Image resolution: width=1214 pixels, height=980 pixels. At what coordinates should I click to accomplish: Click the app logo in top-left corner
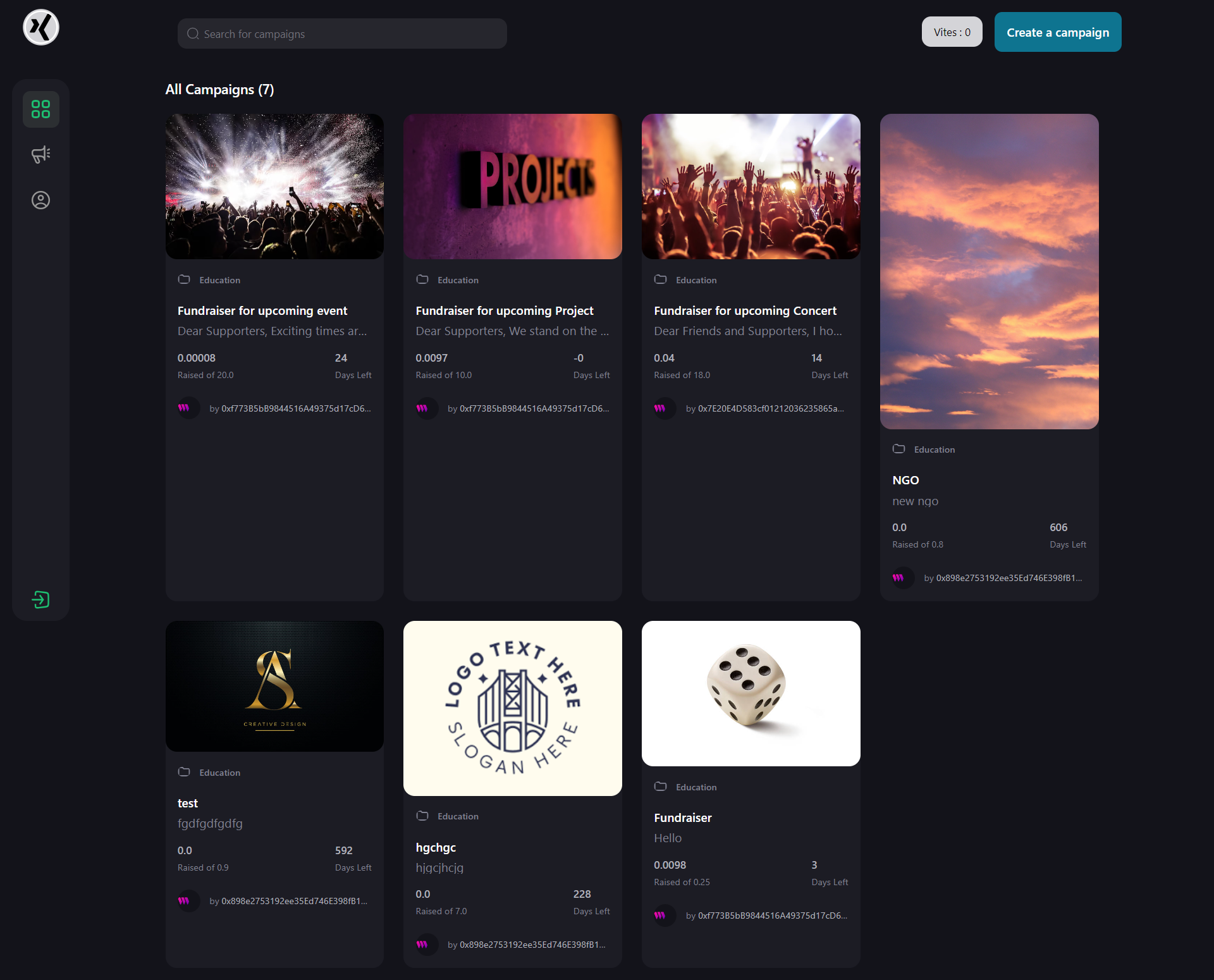tap(40, 27)
